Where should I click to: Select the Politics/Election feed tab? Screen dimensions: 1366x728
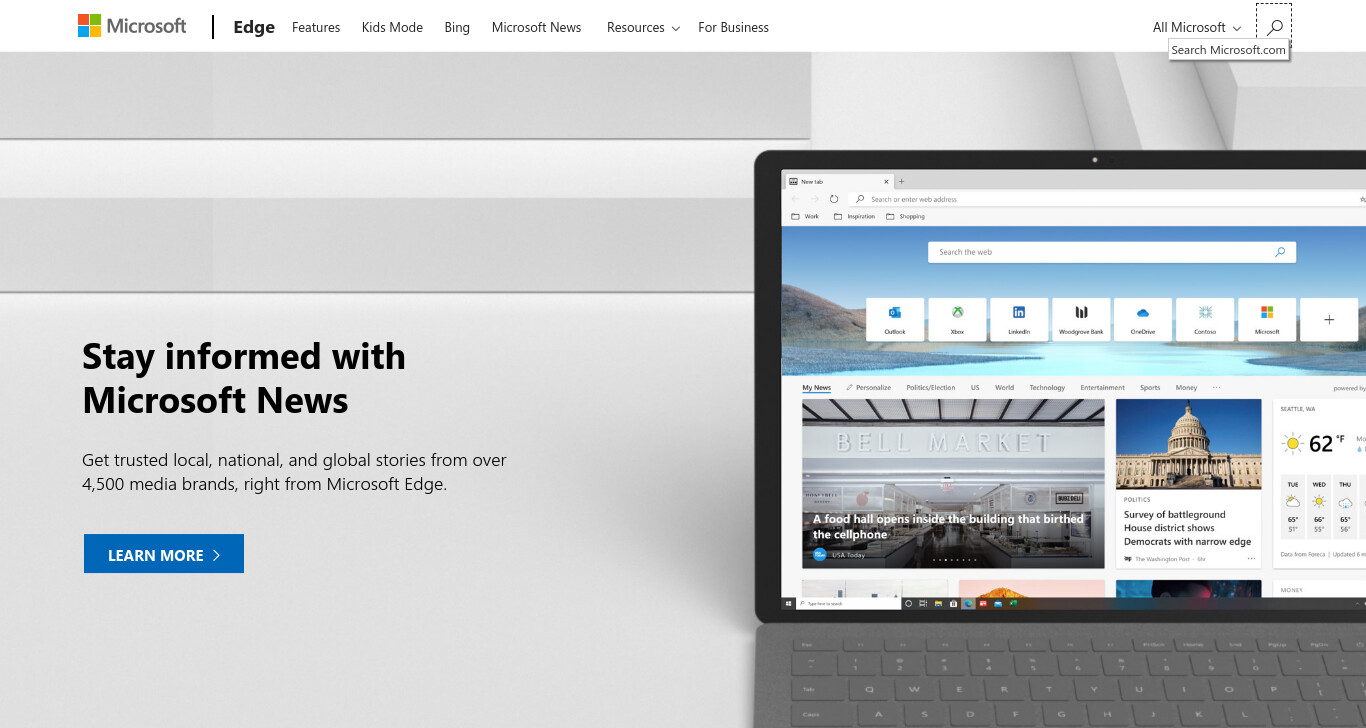point(931,388)
